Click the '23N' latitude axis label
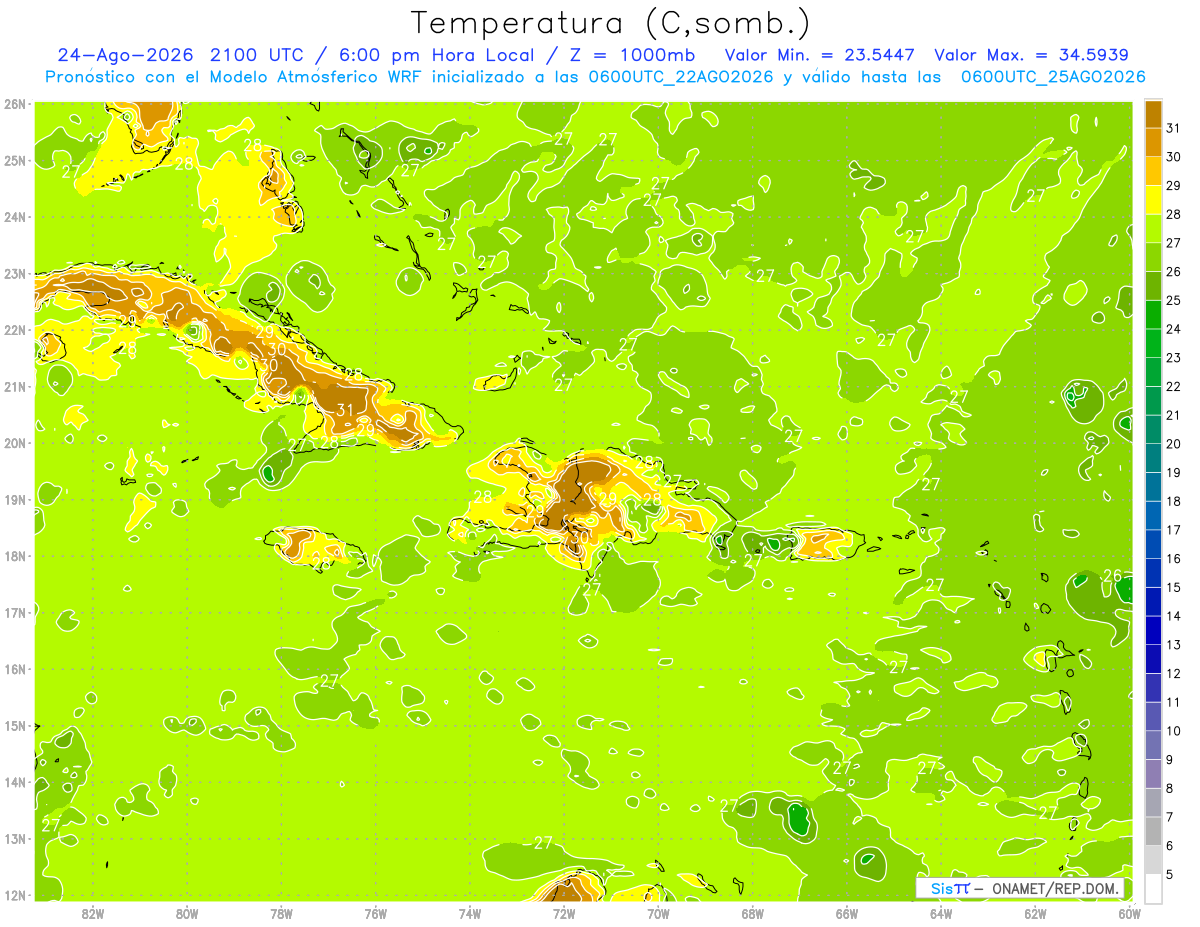This screenshot has height=927, width=1200. [15, 273]
